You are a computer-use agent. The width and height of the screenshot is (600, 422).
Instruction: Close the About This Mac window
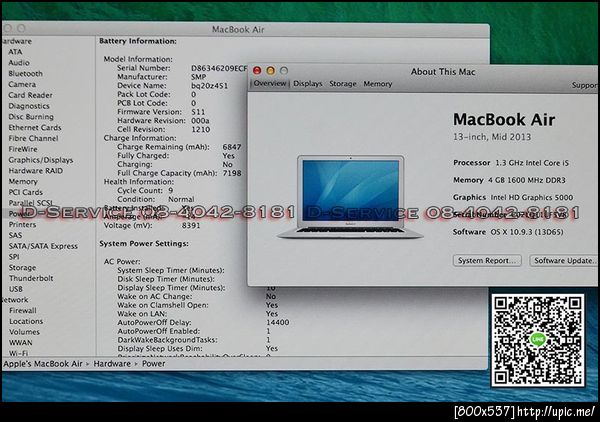point(257,70)
